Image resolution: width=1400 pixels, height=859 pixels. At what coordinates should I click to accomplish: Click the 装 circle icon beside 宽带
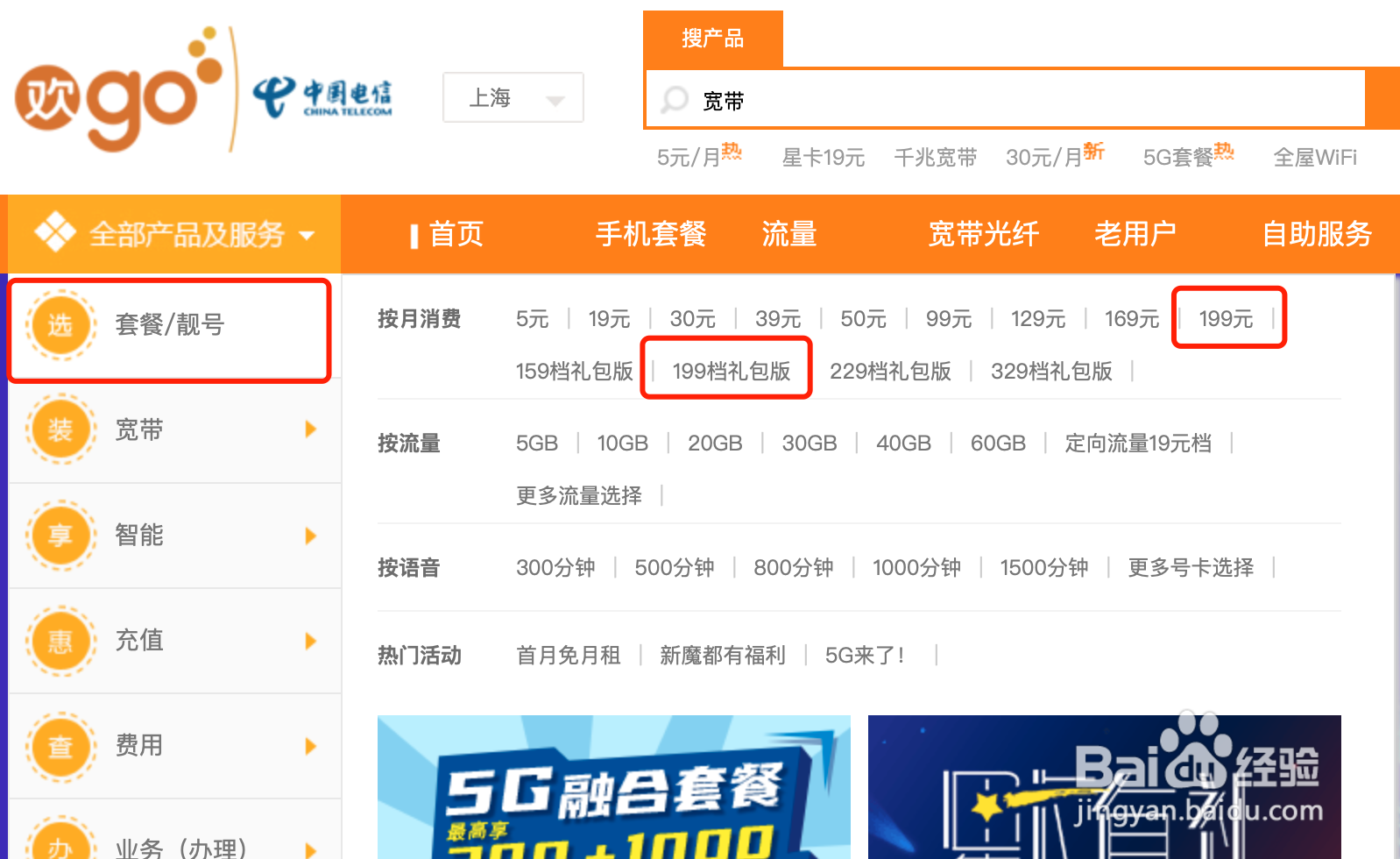click(x=60, y=429)
